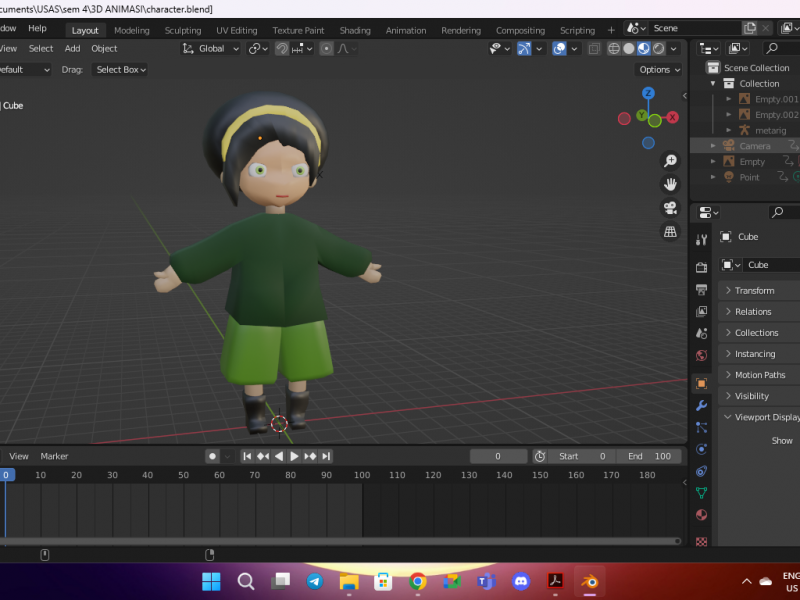Collapse the Collection tree in outliner
800x600 pixels.
[x=713, y=84]
